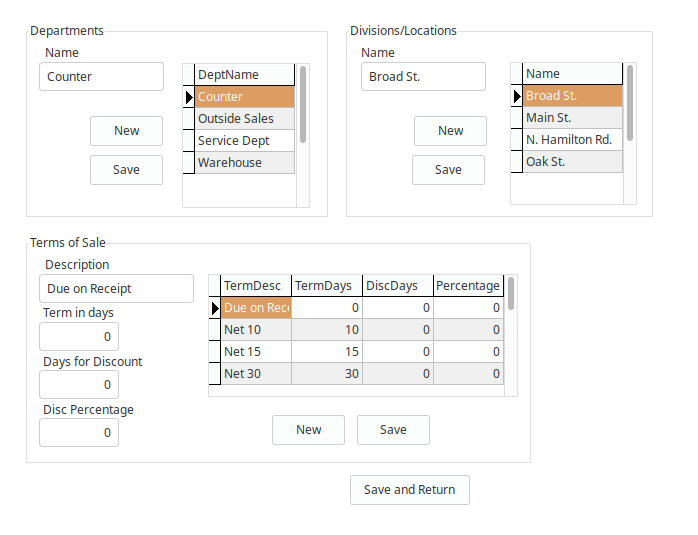Click New button in Departments section
The width and height of the screenshot is (698, 535).
coord(126,131)
